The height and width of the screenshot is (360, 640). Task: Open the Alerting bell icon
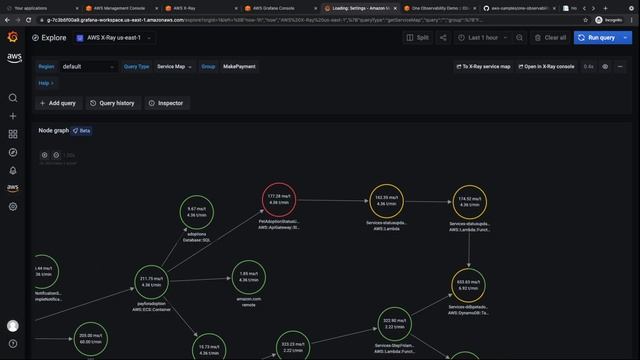pos(13,171)
